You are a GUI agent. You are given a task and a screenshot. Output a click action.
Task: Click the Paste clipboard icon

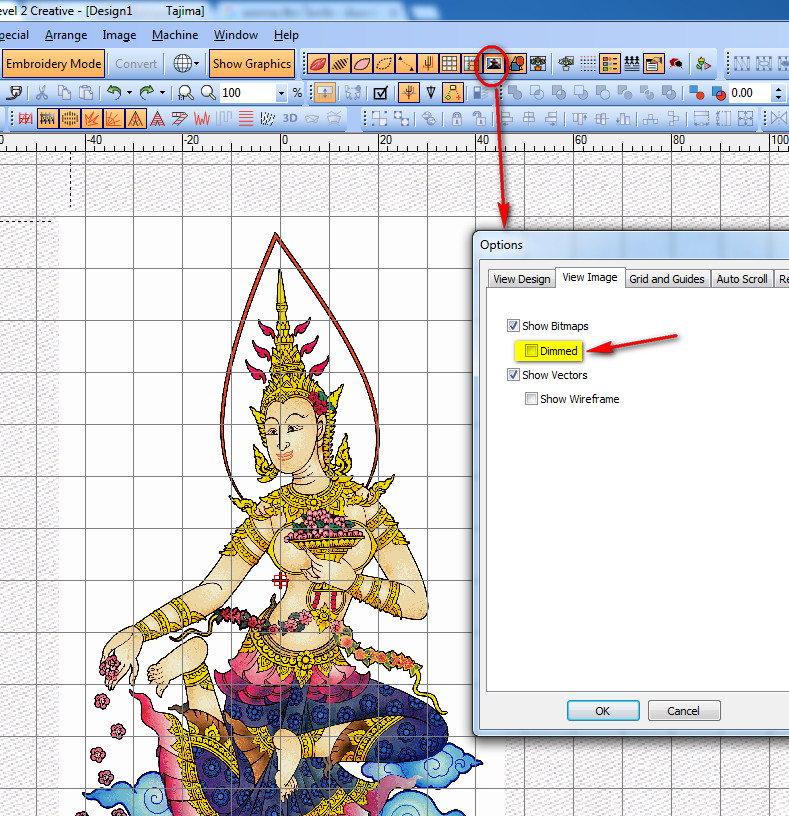click(85, 93)
